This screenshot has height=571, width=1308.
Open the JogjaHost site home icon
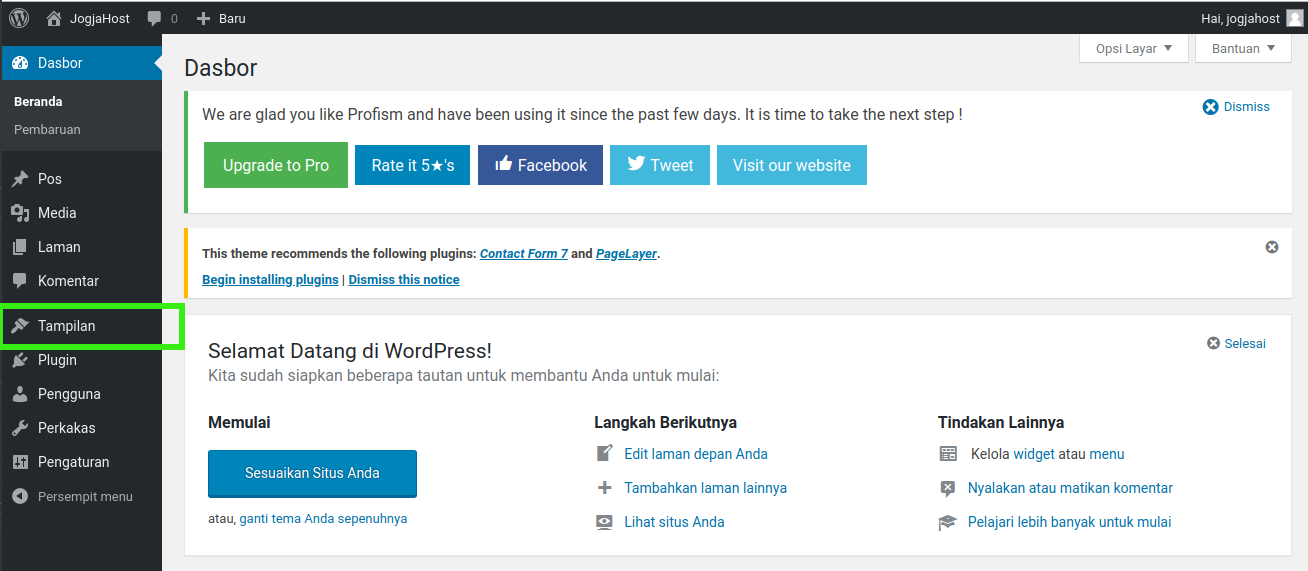pyautogui.click(x=54, y=18)
